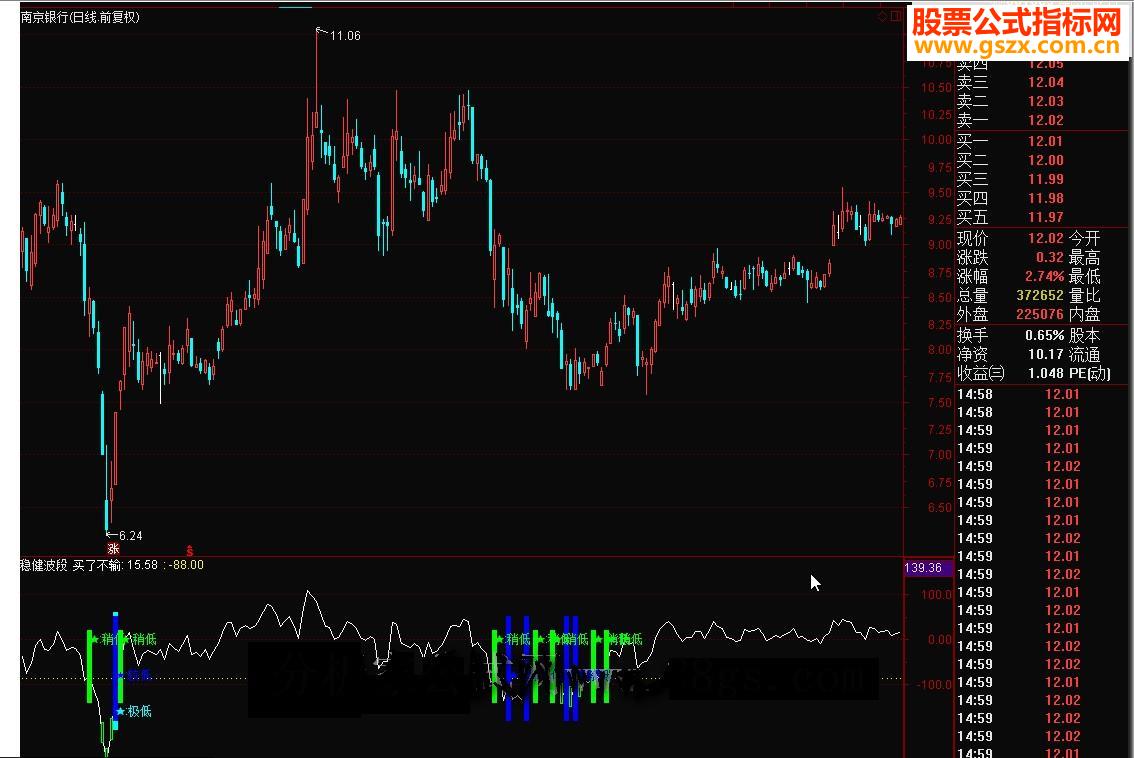
Task: Click the red $ marker icon
Action: (189, 550)
